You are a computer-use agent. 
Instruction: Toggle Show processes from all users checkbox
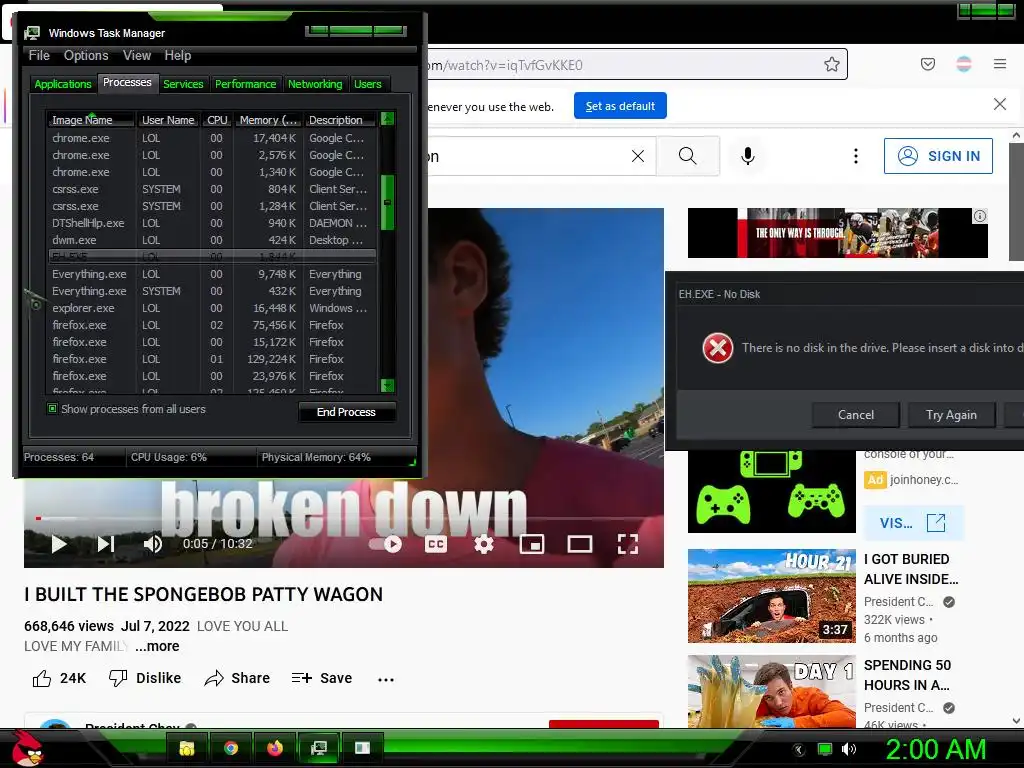pyautogui.click(x=52, y=409)
